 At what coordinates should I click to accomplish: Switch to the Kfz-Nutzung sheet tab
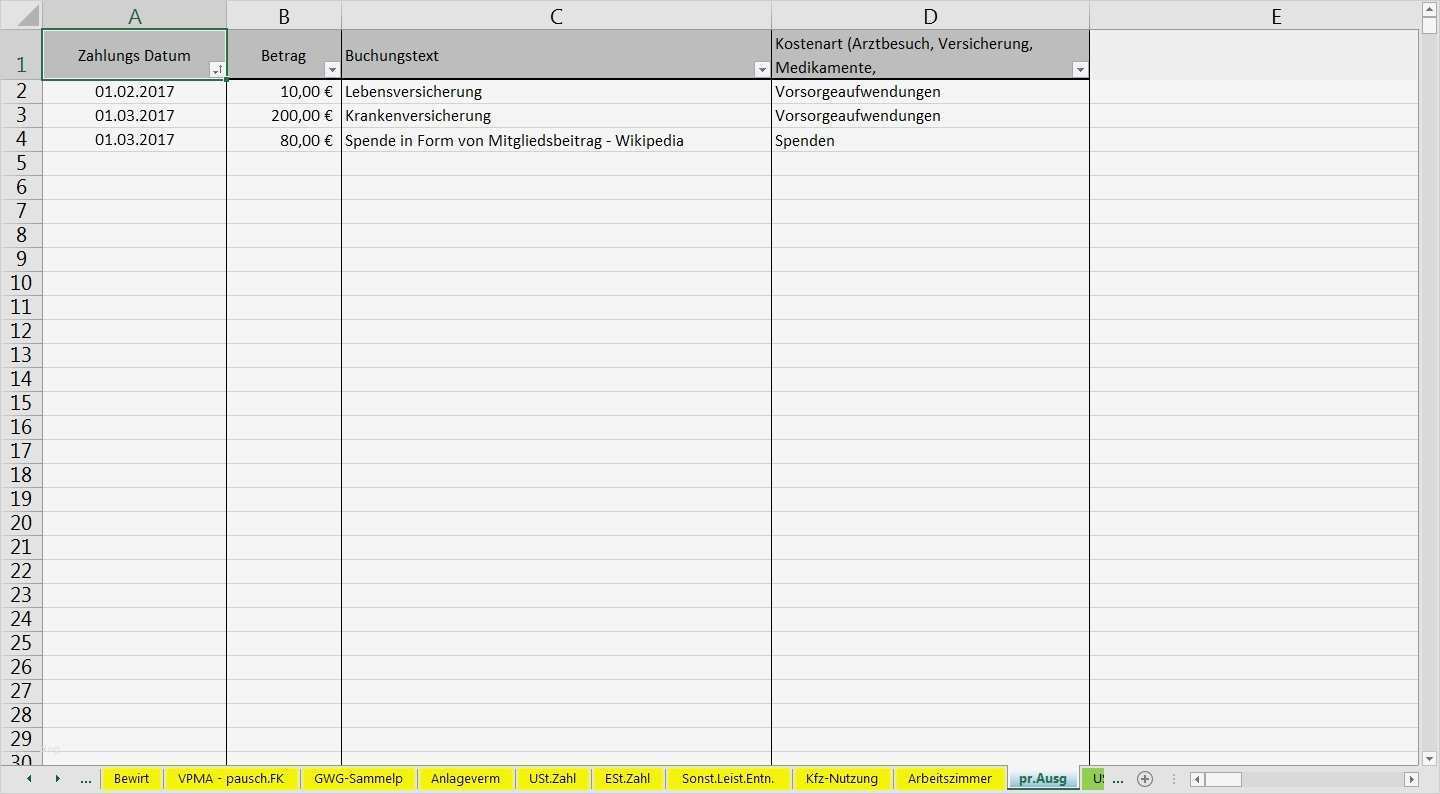click(842, 778)
